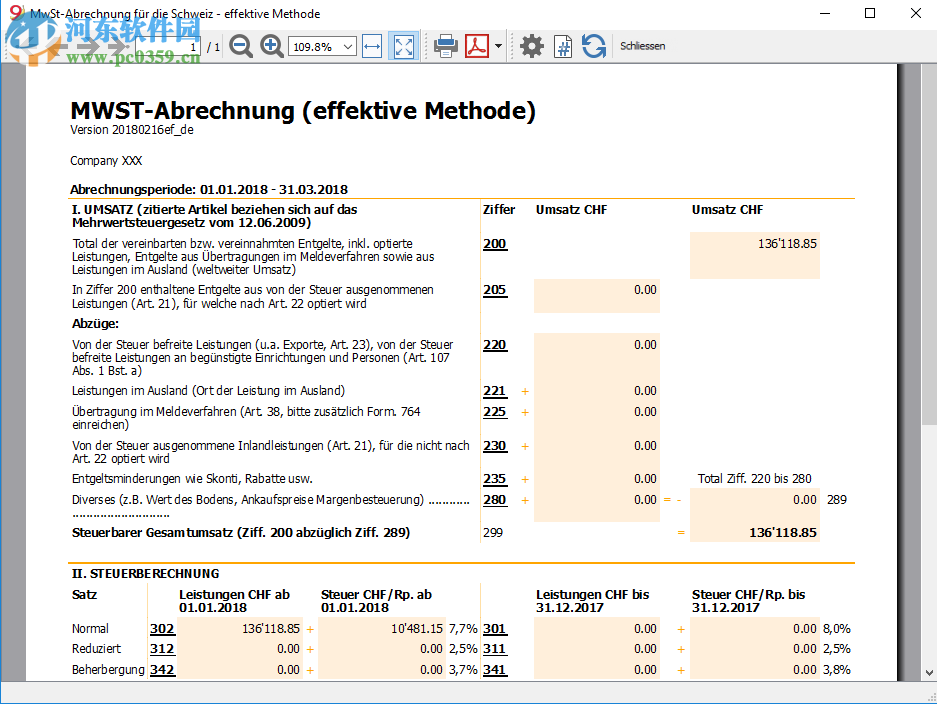The height and width of the screenshot is (705, 937).
Task: Open Ziffer 341 link
Action: 495,670
